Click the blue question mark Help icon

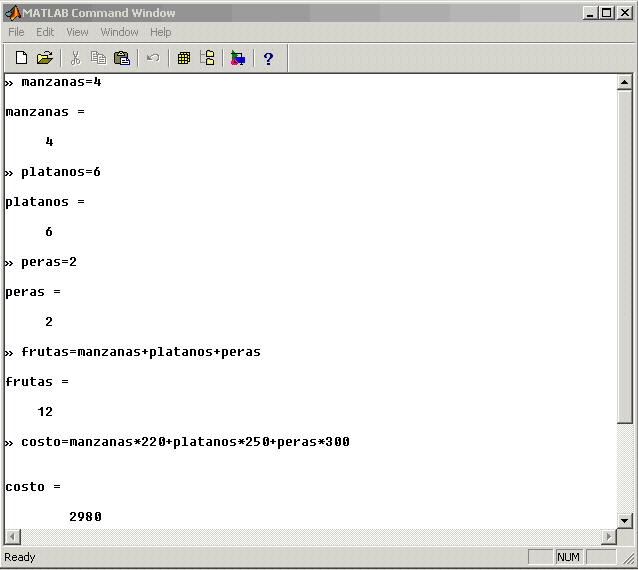(x=268, y=59)
